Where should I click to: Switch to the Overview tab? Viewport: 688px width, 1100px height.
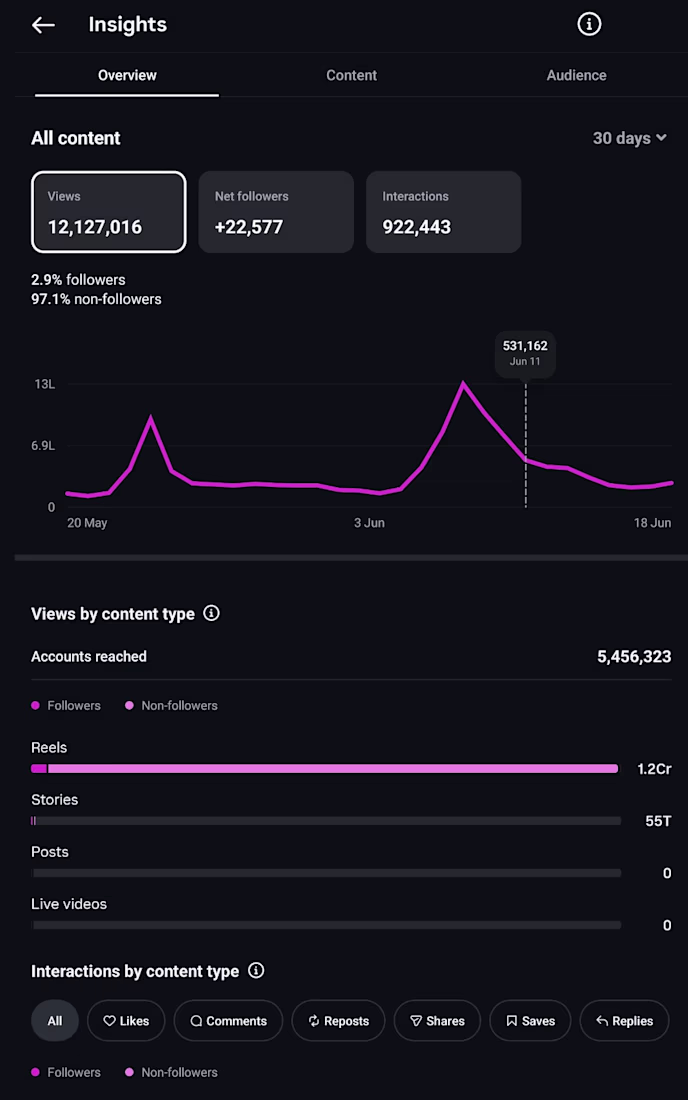(127, 75)
